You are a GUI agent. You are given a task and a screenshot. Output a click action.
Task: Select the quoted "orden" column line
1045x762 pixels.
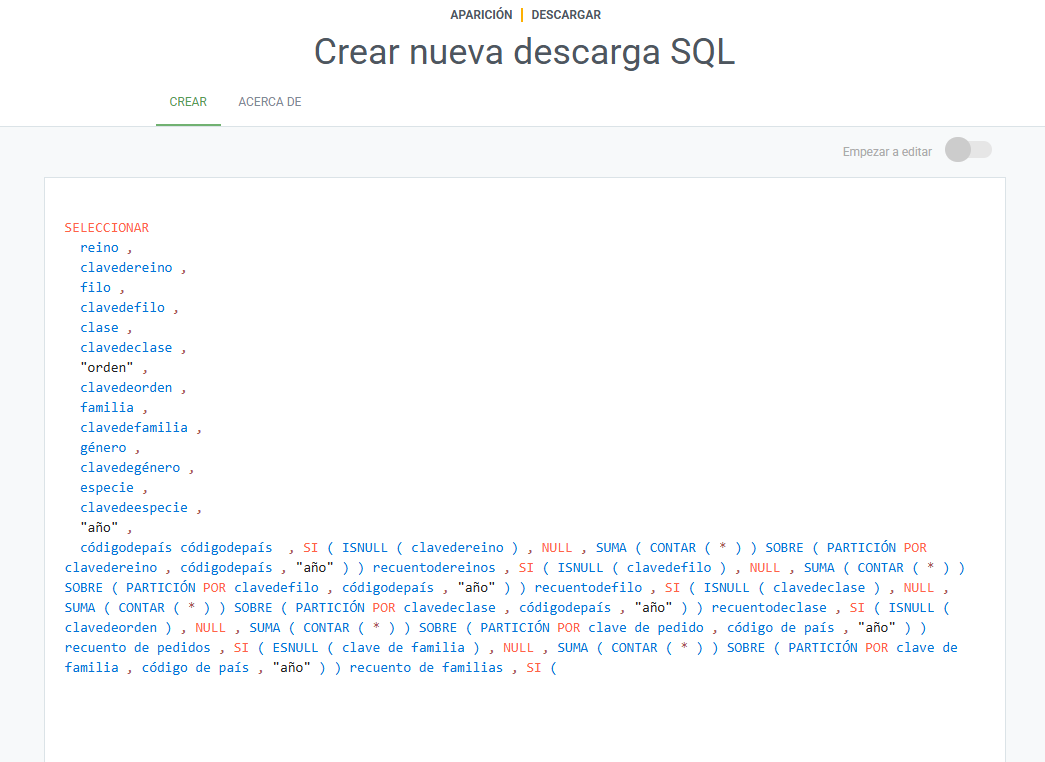[106, 368]
